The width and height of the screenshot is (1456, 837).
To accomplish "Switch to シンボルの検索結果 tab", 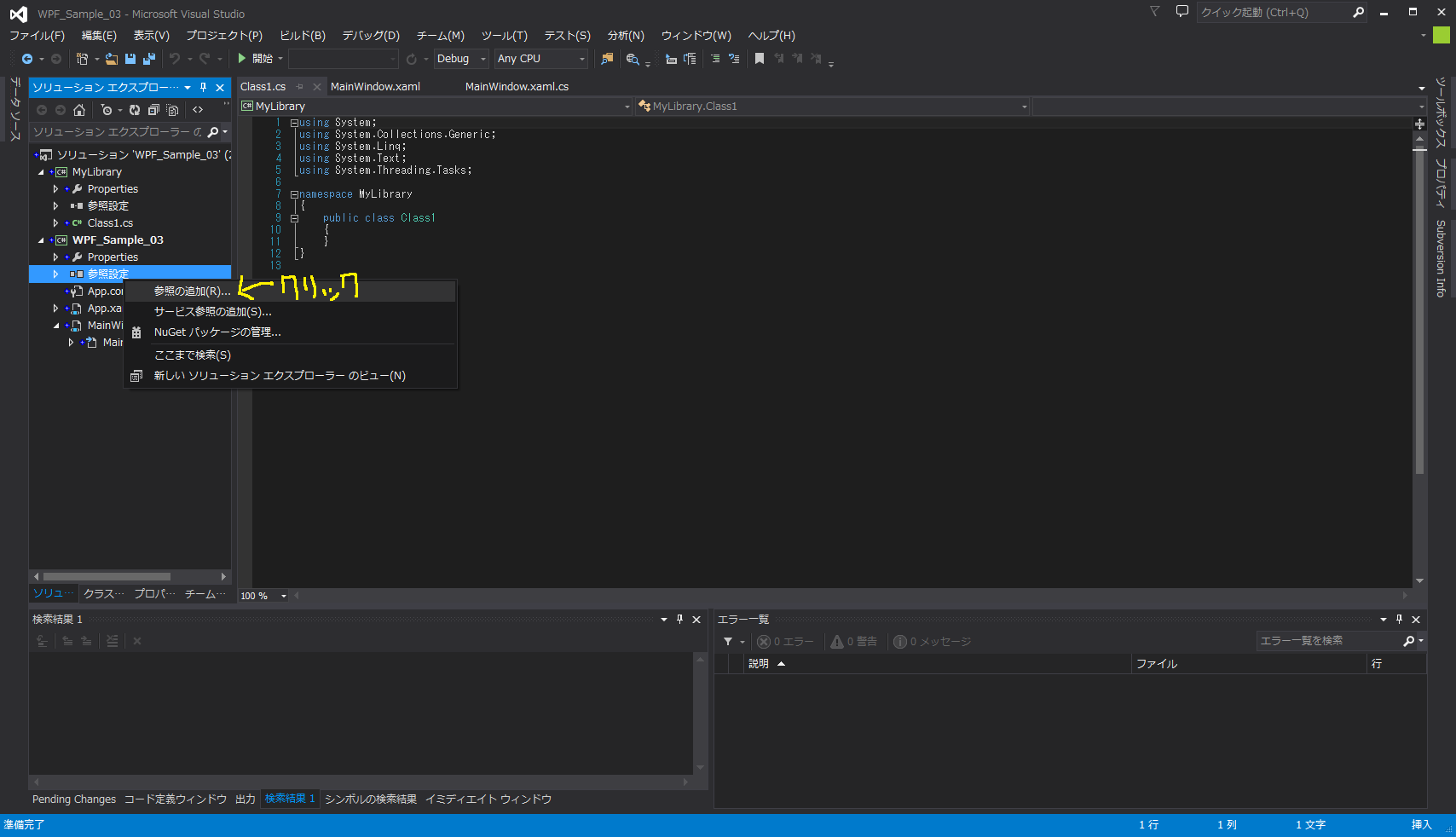I will (x=371, y=799).
